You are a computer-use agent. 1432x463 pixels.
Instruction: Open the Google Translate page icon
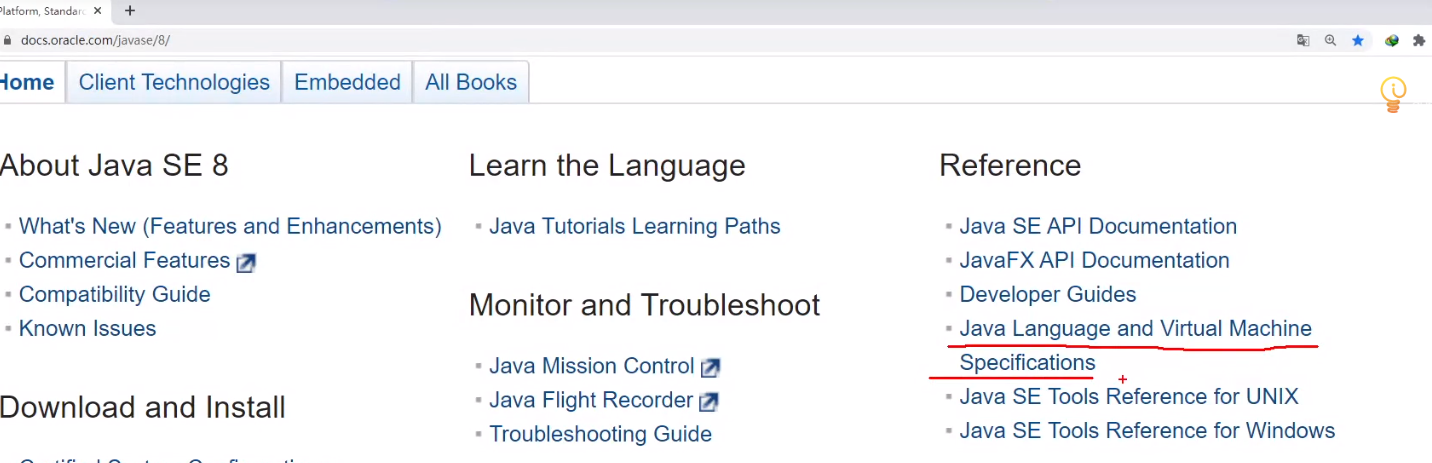coord(1303,41)
